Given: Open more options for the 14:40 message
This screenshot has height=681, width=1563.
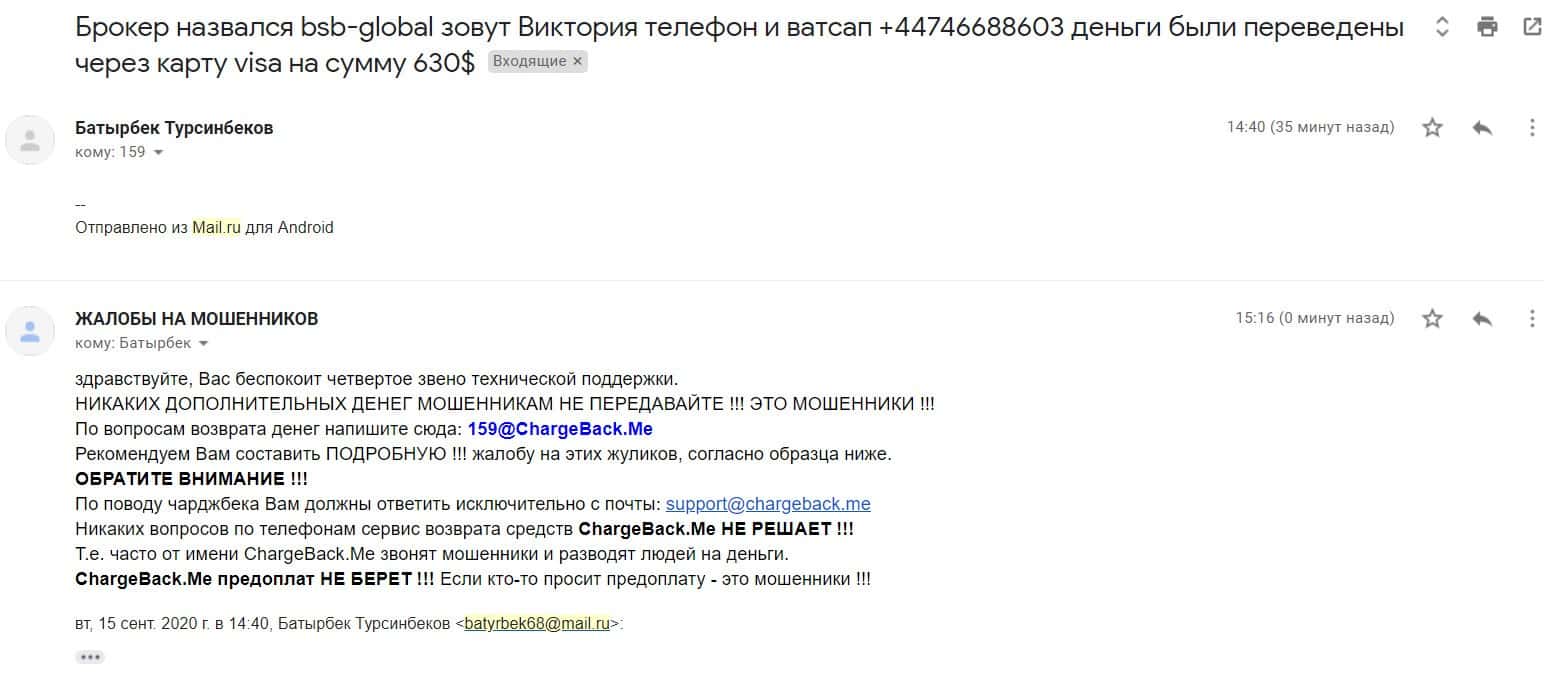Looking at the screenshot, I should [1532, 127].
